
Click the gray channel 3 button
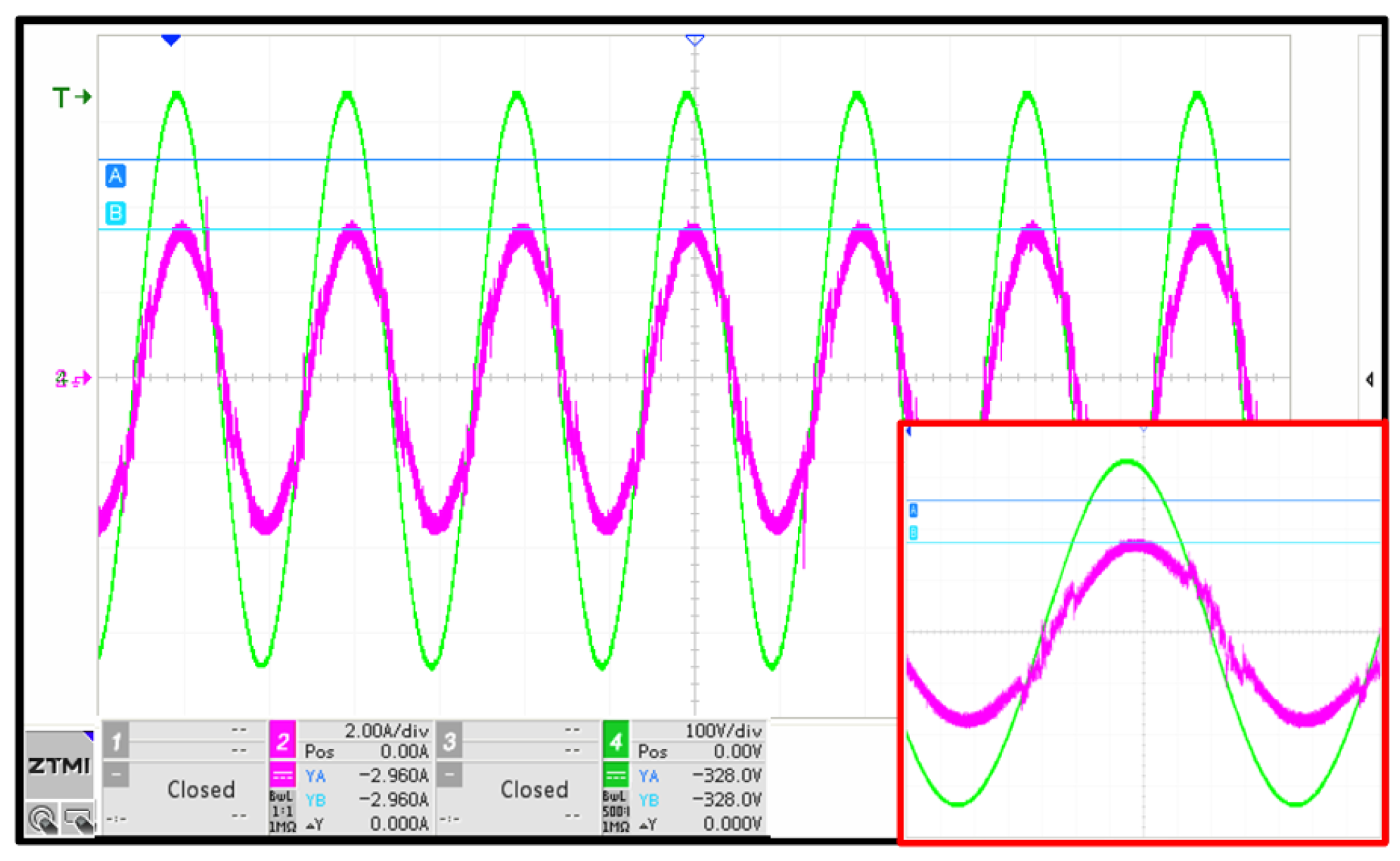[x=449, y=740]
